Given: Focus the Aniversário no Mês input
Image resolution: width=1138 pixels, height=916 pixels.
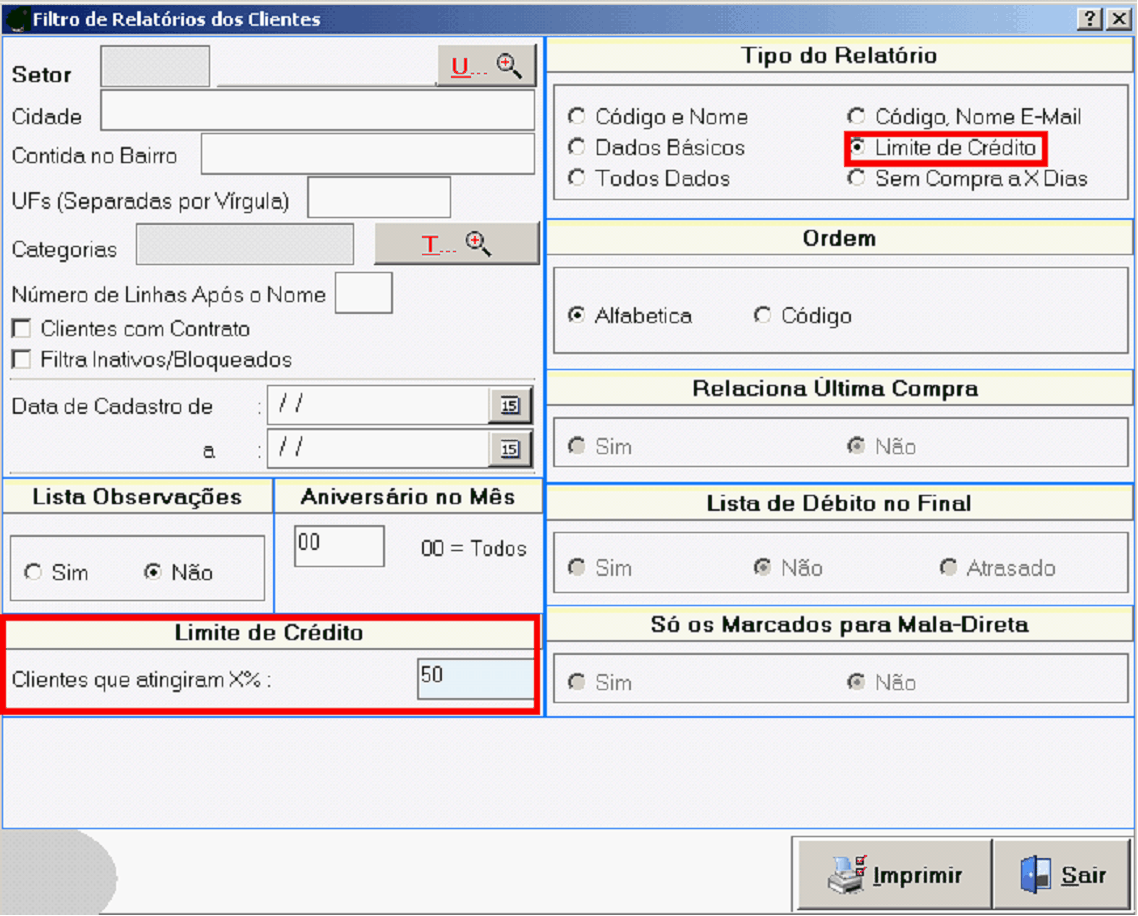Looking at the screenshot, I should click(x=339, y=546).
